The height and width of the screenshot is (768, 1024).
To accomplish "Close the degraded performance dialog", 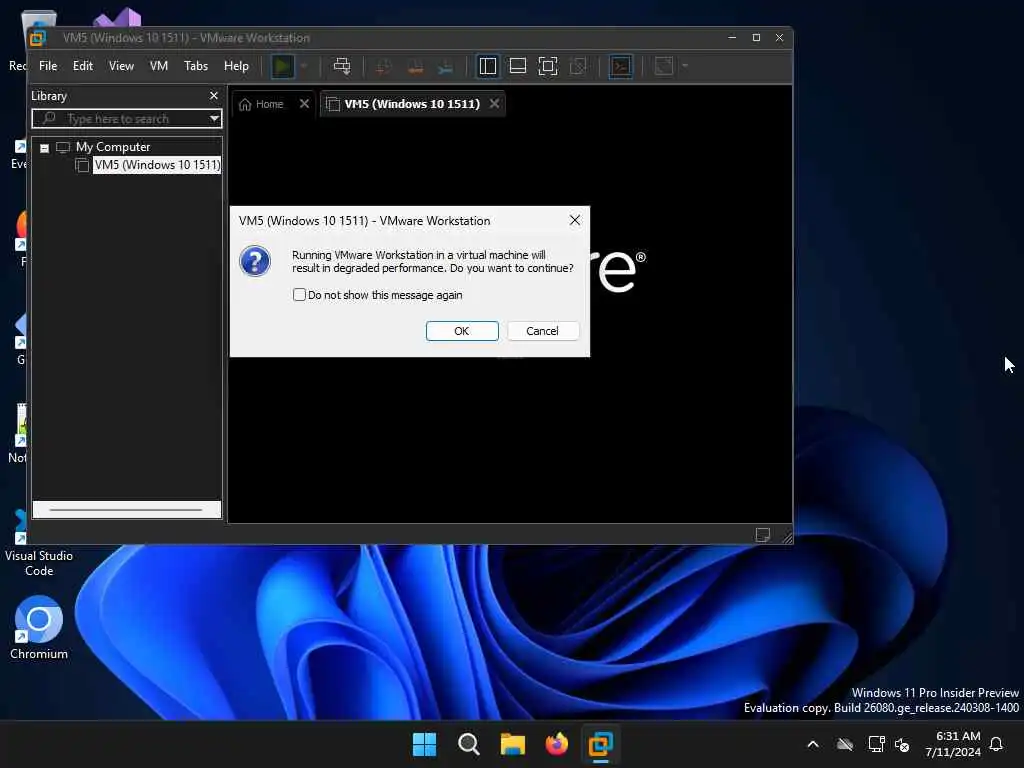I will [x=575, y=221].
